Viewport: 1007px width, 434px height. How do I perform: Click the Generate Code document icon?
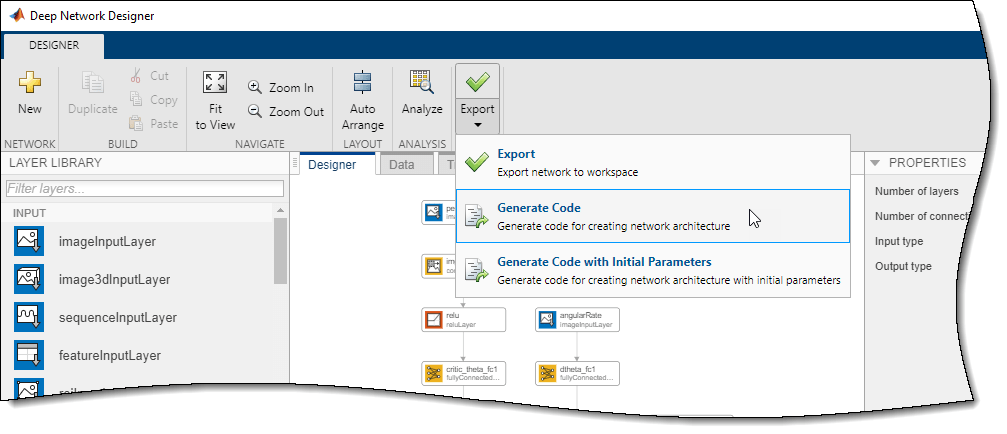tap(477, 216)
